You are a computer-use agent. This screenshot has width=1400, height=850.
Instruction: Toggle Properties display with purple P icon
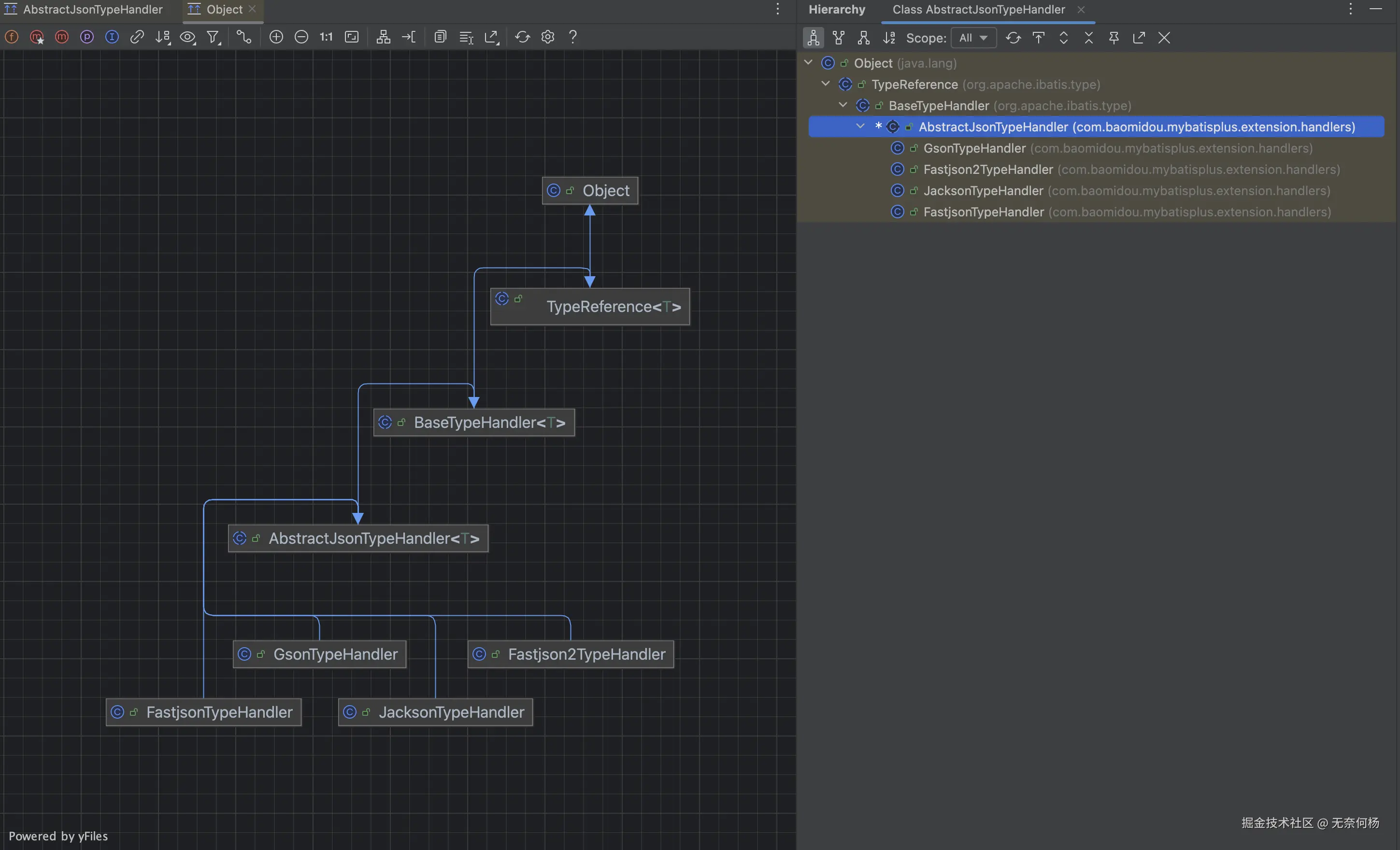click(x=87, y=37)
